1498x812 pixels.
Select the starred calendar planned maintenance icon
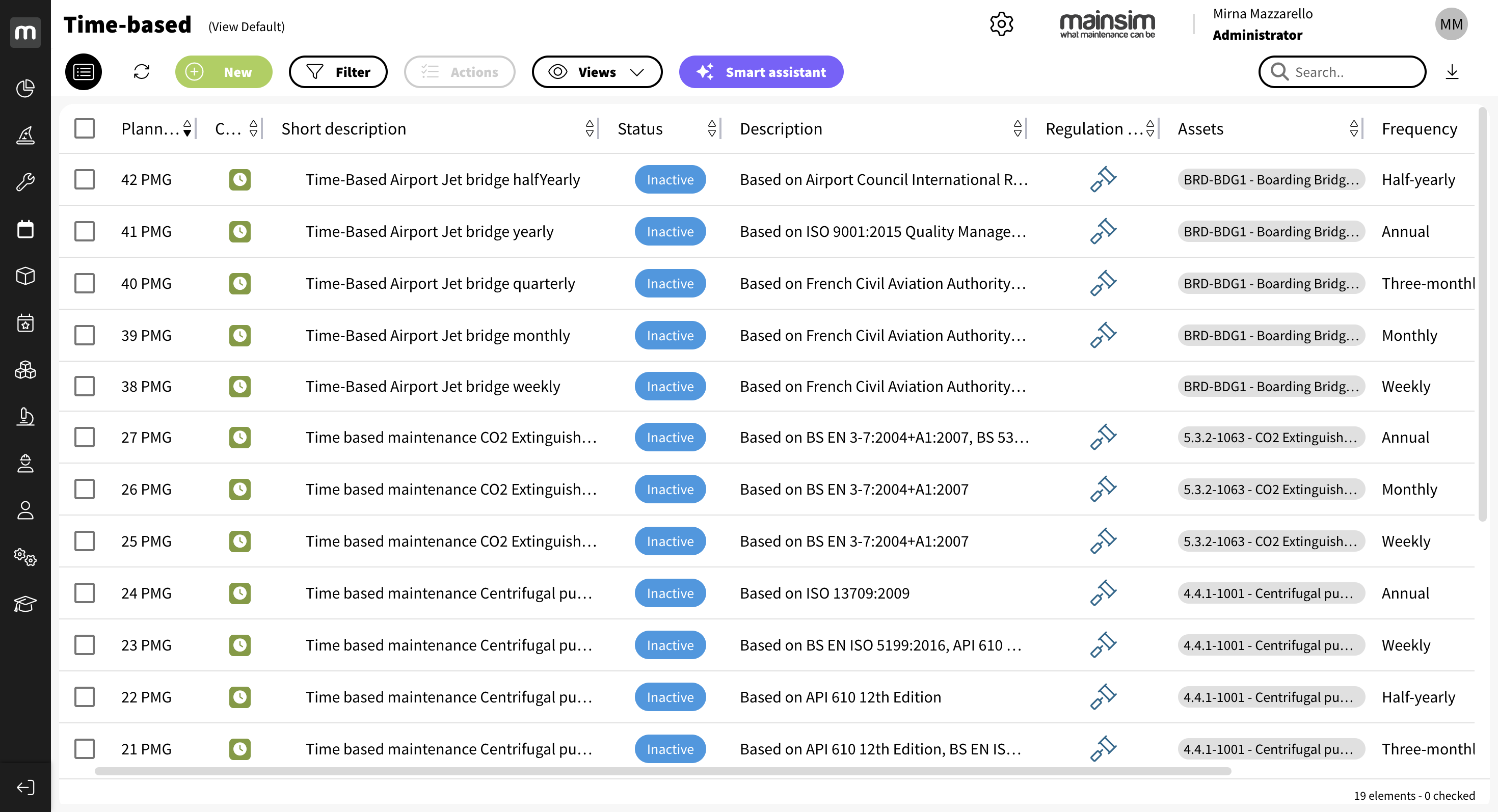pos(25,324)
